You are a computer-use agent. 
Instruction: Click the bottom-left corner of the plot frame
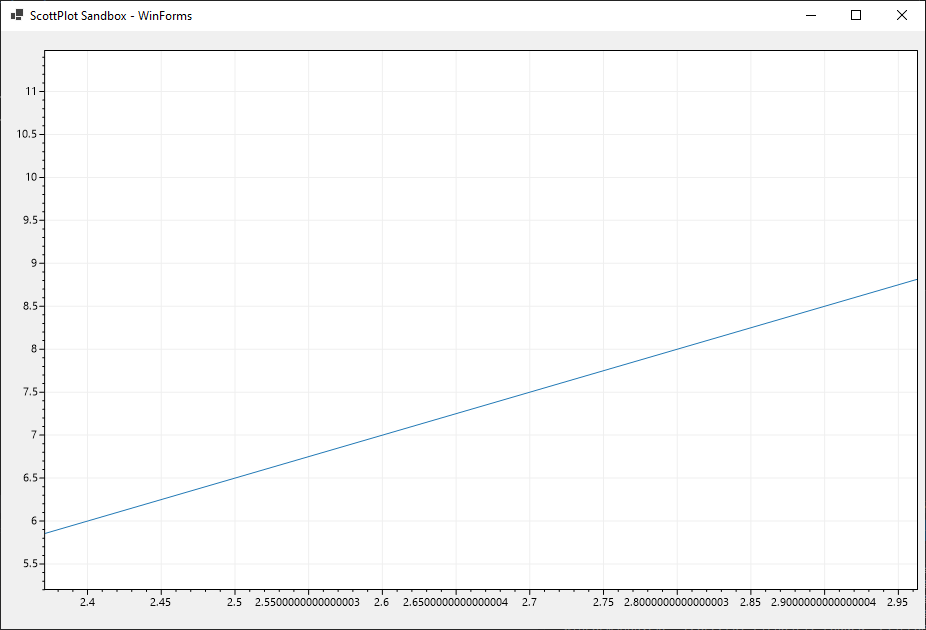pos(45,590)
